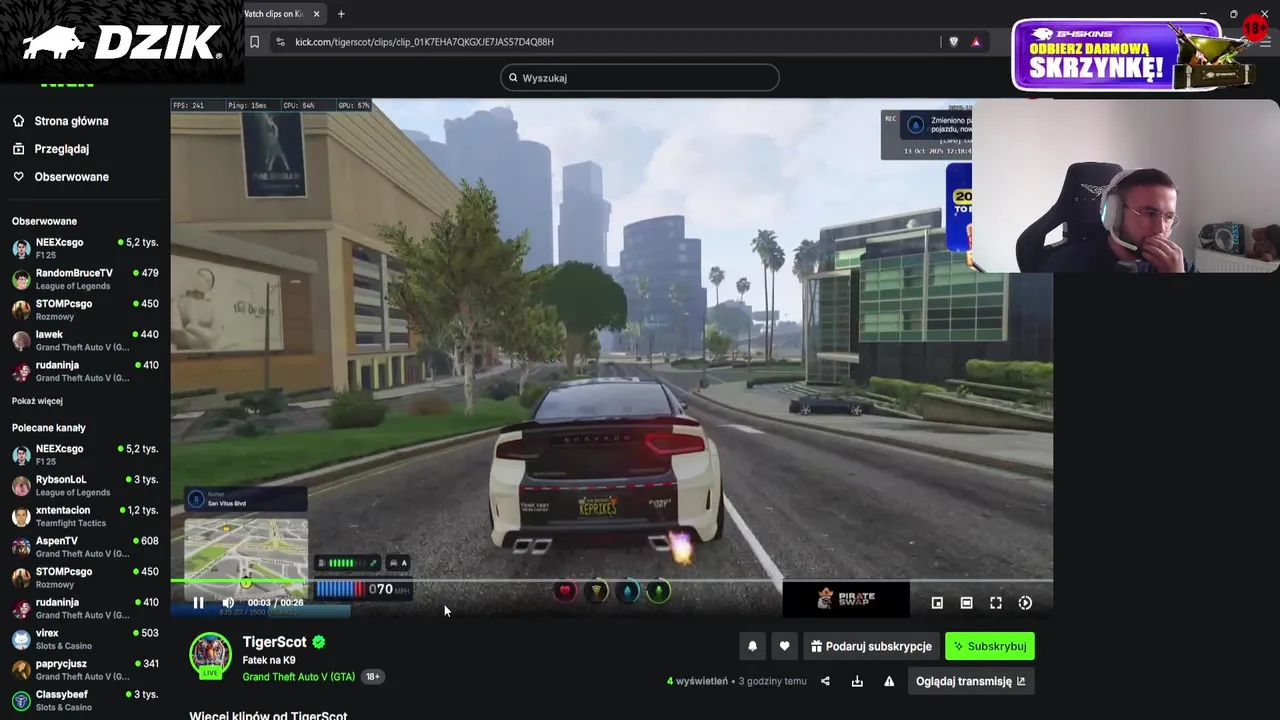Open RybsonLoL recommended channel
1280x720 pixels.
85,485
